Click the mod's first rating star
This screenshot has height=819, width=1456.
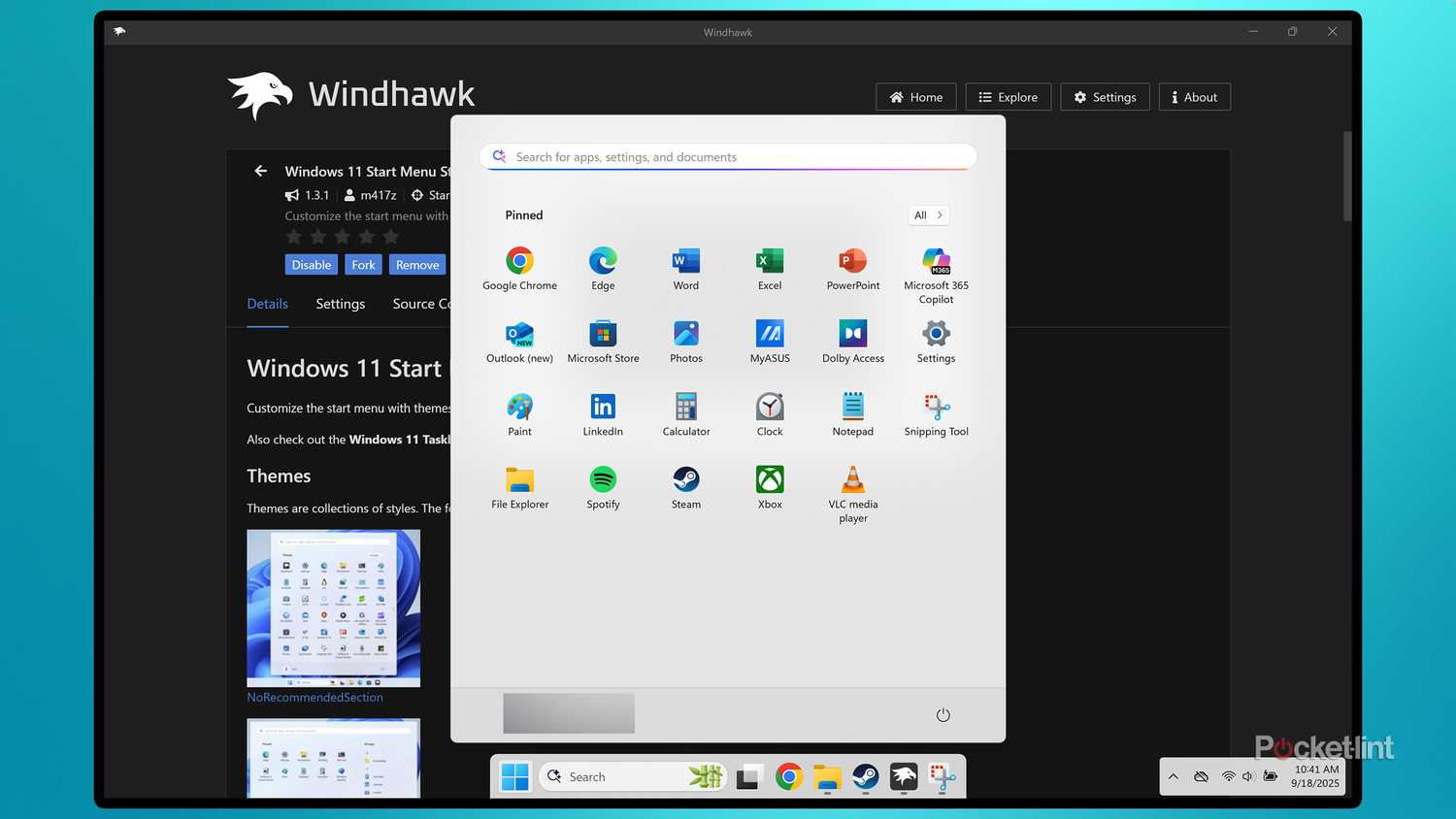point(294,237)
